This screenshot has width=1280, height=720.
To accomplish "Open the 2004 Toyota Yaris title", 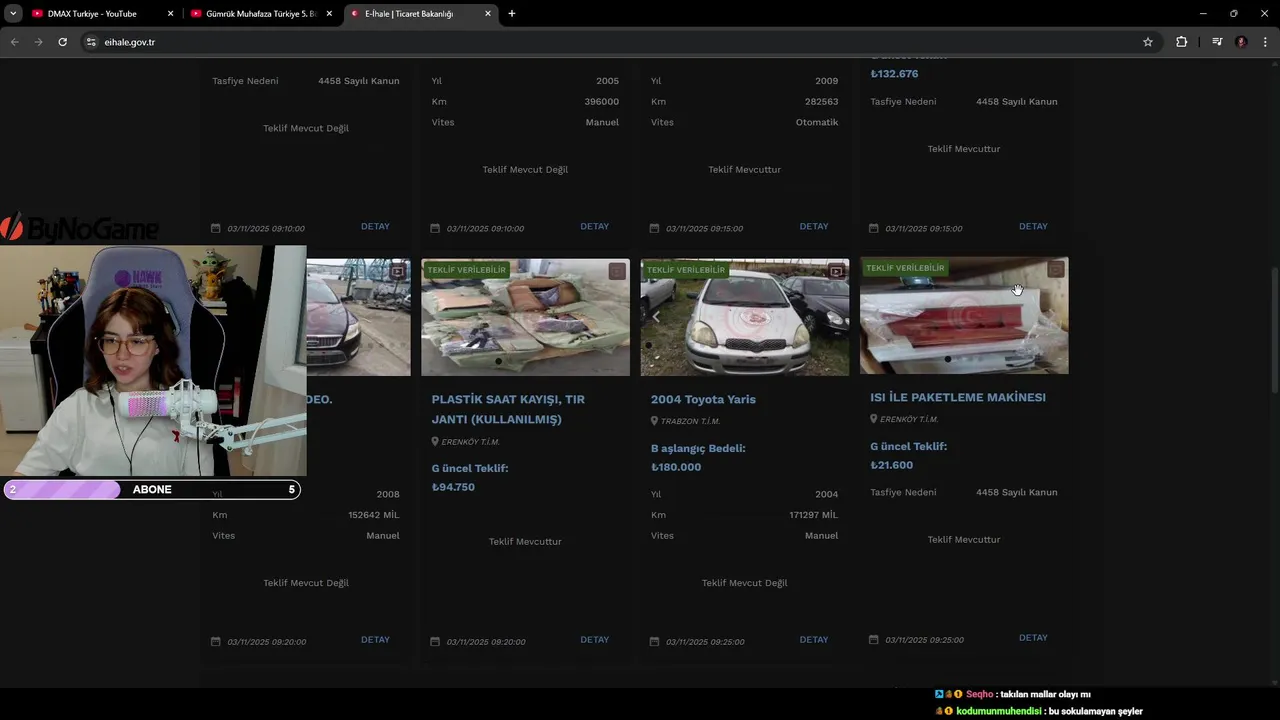I will pos(703,399).
